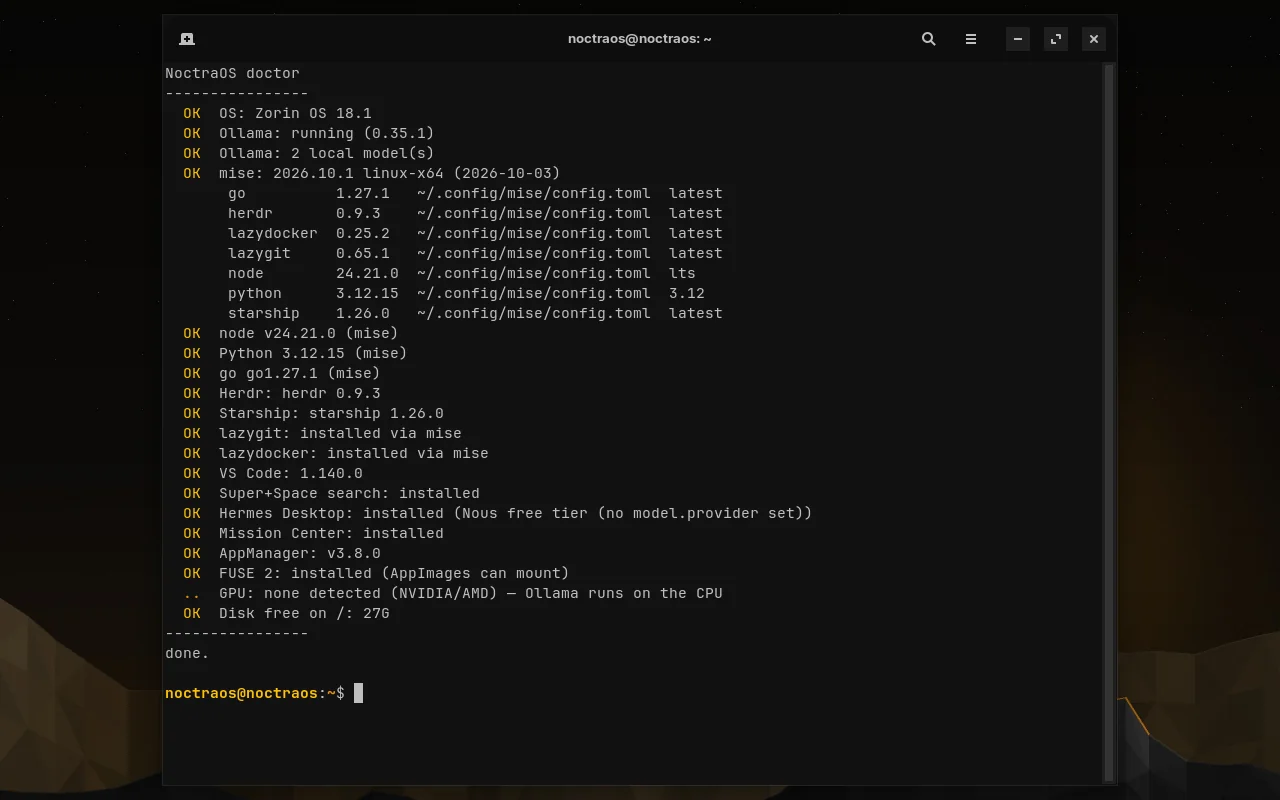The width and height of the screenshot is (1280, 800).
Task: Click the "lts" tag in the node row
Action: click(x=682, y=273)
